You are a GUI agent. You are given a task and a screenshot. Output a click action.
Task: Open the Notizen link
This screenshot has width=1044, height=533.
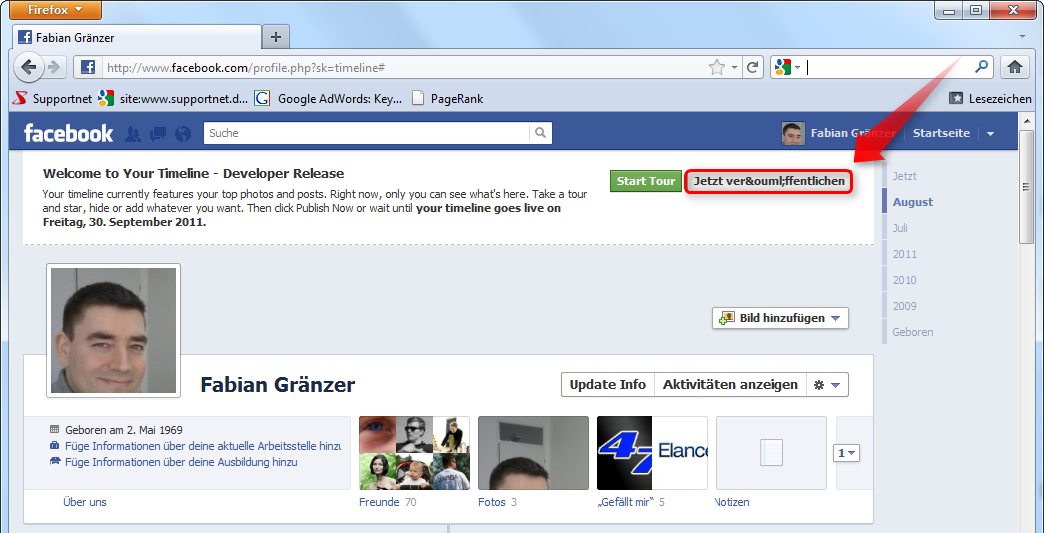[732, 502]
